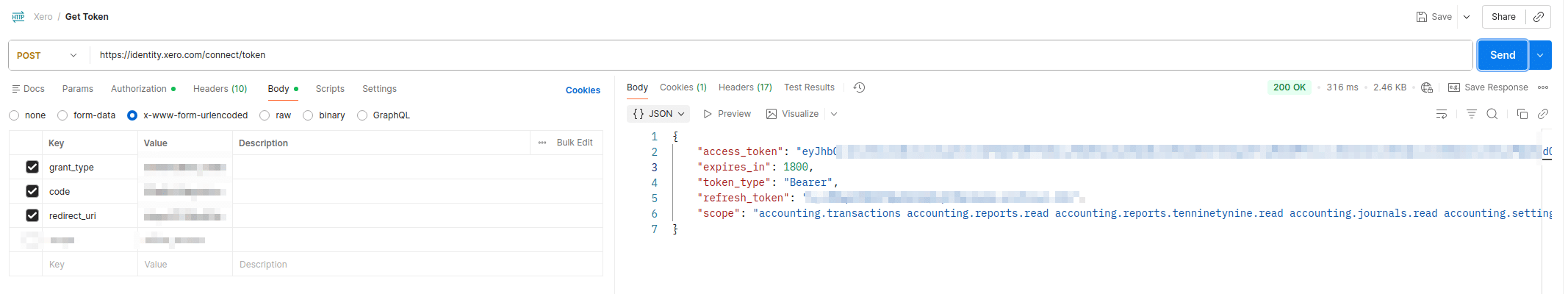Select the GraphQL body type
Image resolution: width=1568 pixels, height=294 pixels.
coord(362,115)
